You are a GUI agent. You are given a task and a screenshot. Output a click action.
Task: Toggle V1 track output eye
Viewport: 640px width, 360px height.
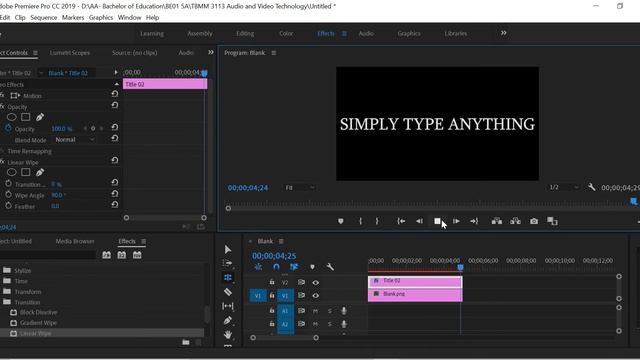(316, 296)
